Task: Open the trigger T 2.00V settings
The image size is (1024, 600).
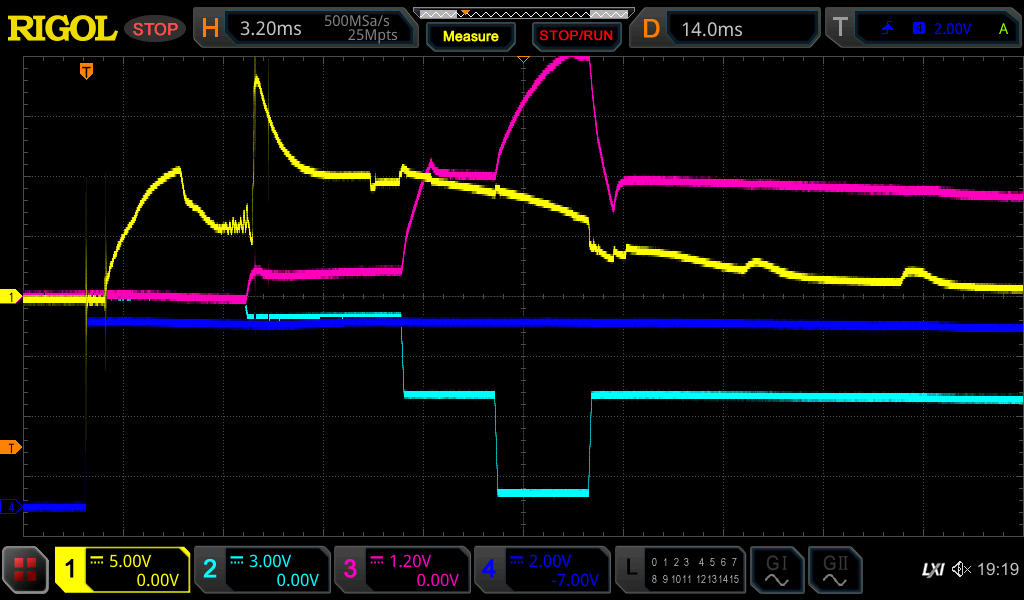Action: tap(924, 29)
